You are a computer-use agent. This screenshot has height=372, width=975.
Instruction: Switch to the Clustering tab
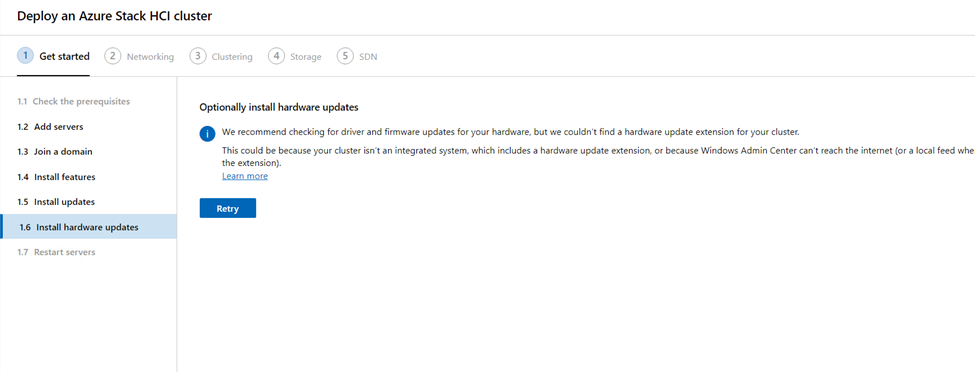click(221, 57)
